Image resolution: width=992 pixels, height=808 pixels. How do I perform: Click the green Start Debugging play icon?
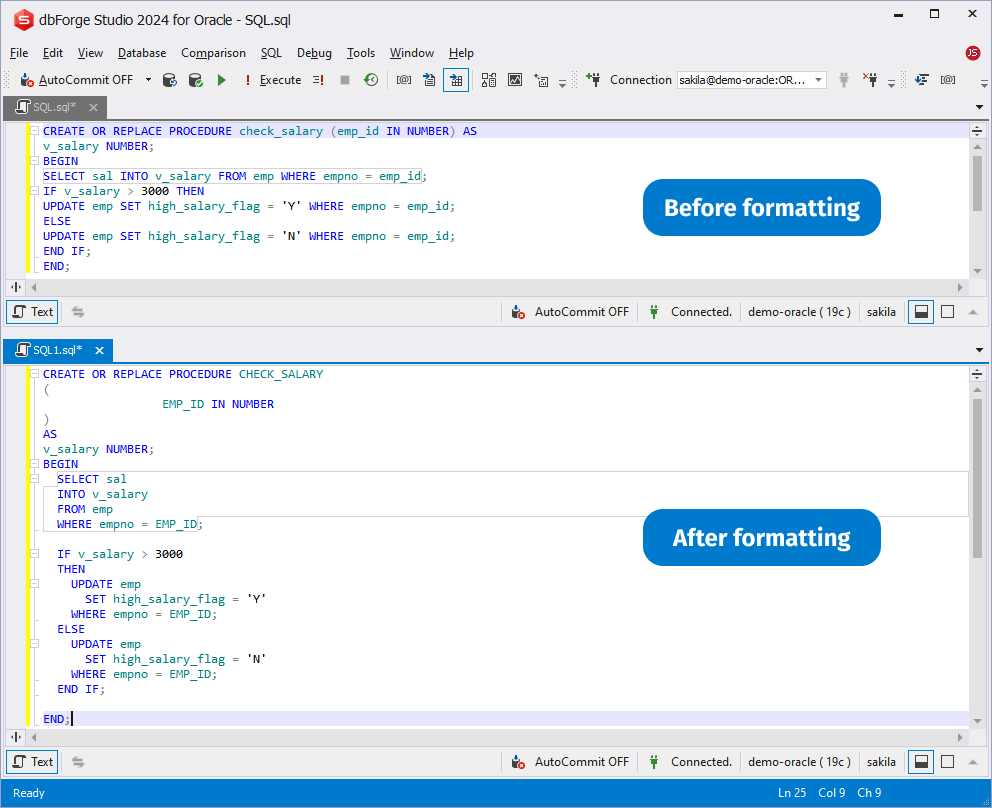pyautogui.click(x=221, y=80)
